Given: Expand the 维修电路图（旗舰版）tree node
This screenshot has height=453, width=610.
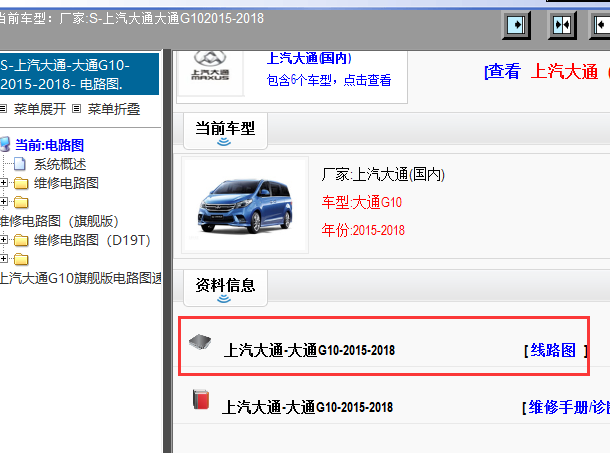Looking at the screenshot, I should click(4, 202).
